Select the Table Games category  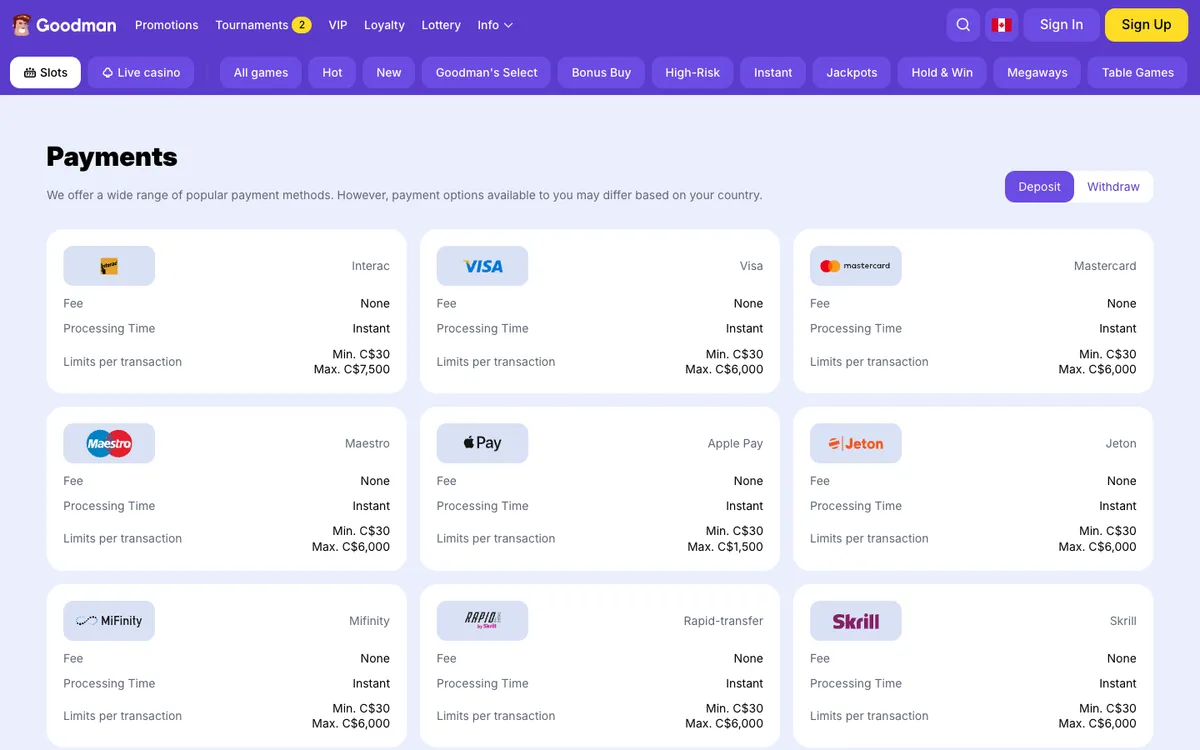pyautogui.click(x=1138, y=72)
